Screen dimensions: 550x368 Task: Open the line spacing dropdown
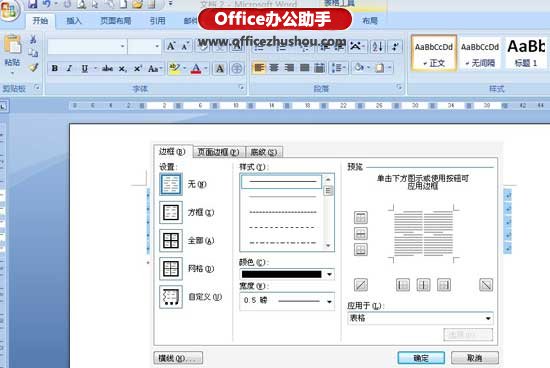339,67
